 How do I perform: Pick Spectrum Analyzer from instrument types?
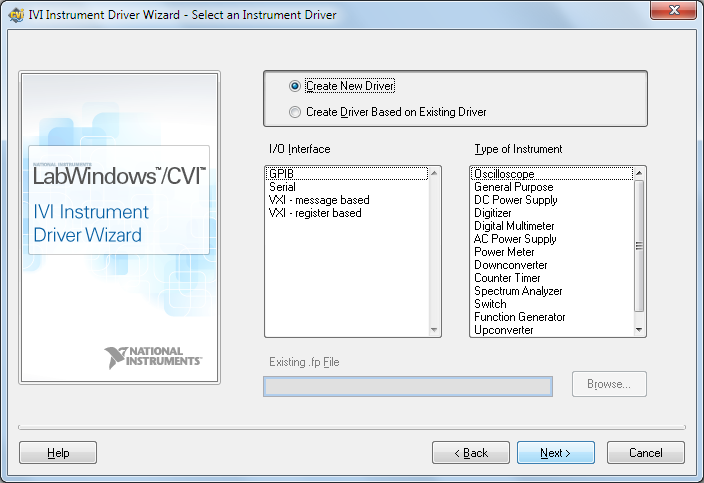point(518,291)
